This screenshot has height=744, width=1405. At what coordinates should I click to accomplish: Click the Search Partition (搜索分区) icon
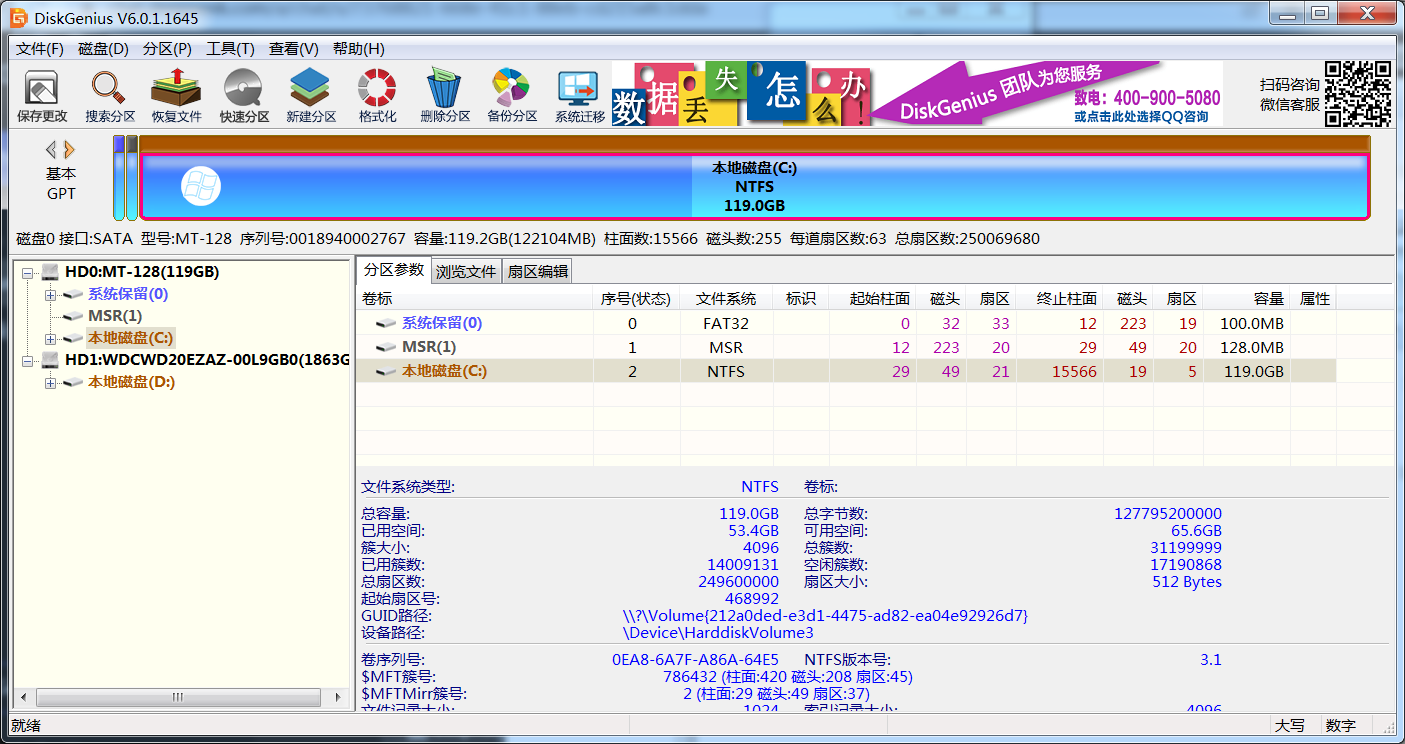[109, 96]
